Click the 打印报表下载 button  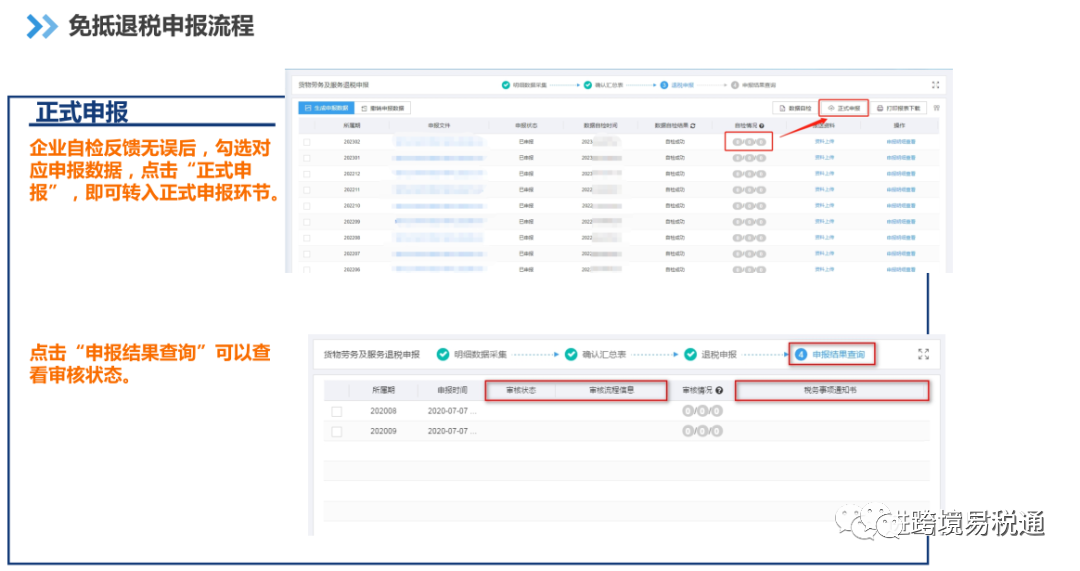click(x=899, y=108)
